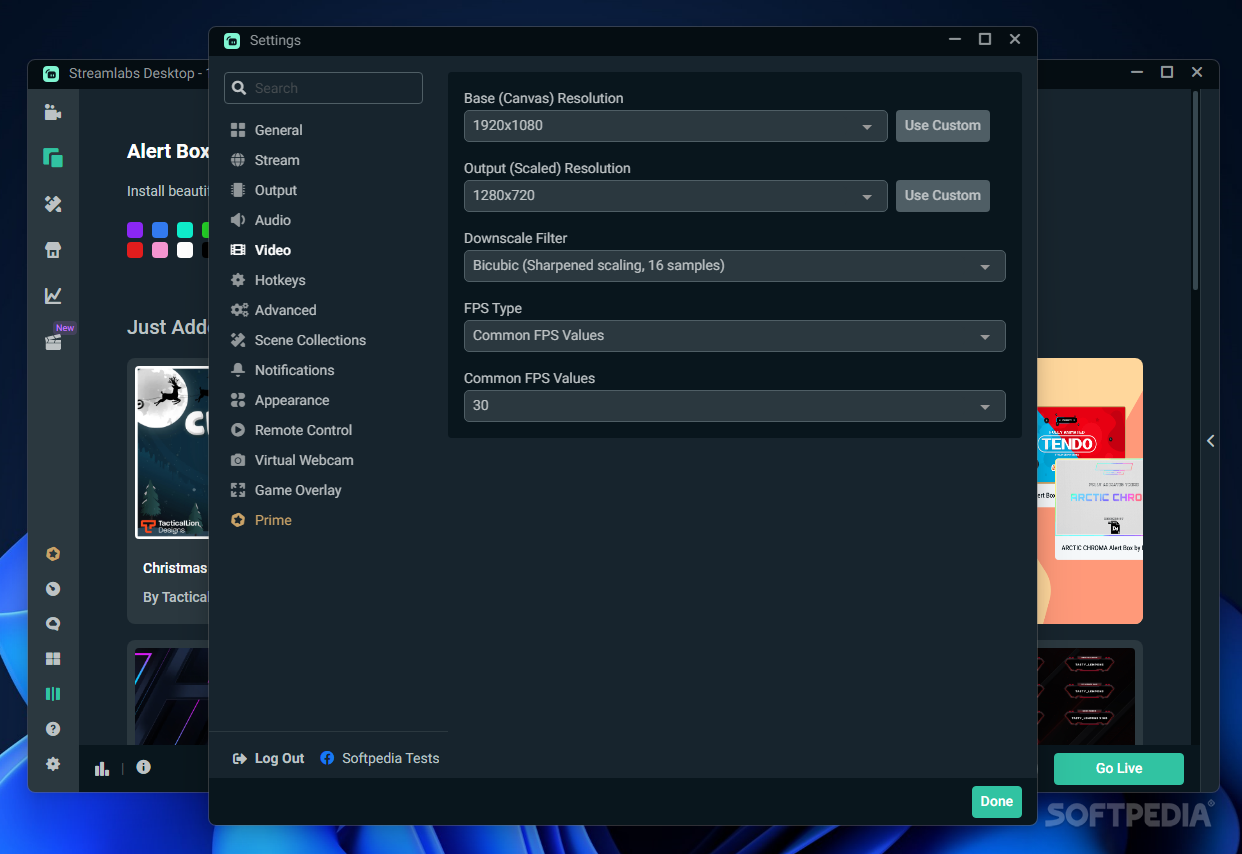The width and height of the screenshot is (1242, 854).
Task: Show performance stats bar chart icon
Action: [x=102, y=768]
